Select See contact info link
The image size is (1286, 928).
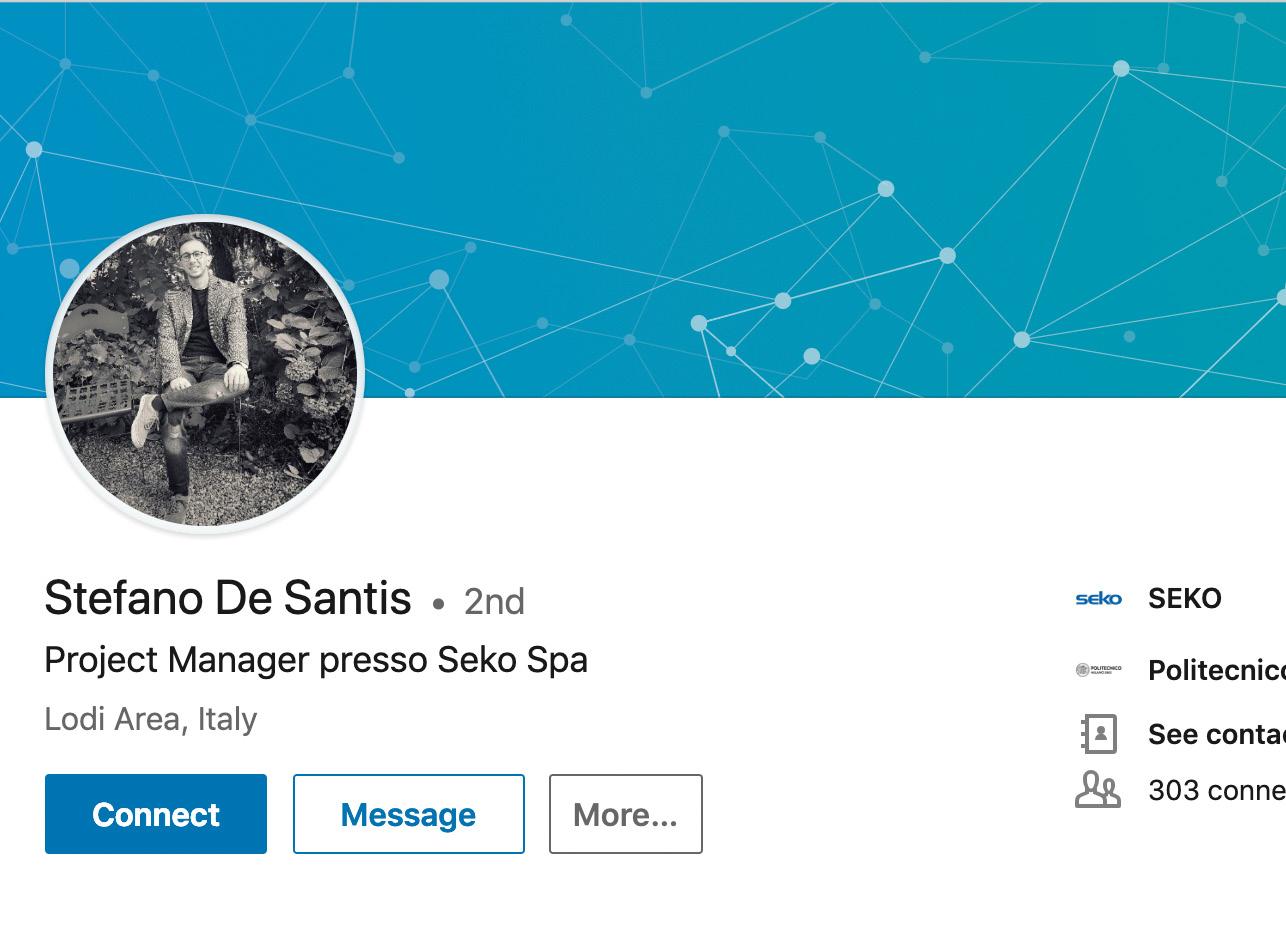[1216, 734]
